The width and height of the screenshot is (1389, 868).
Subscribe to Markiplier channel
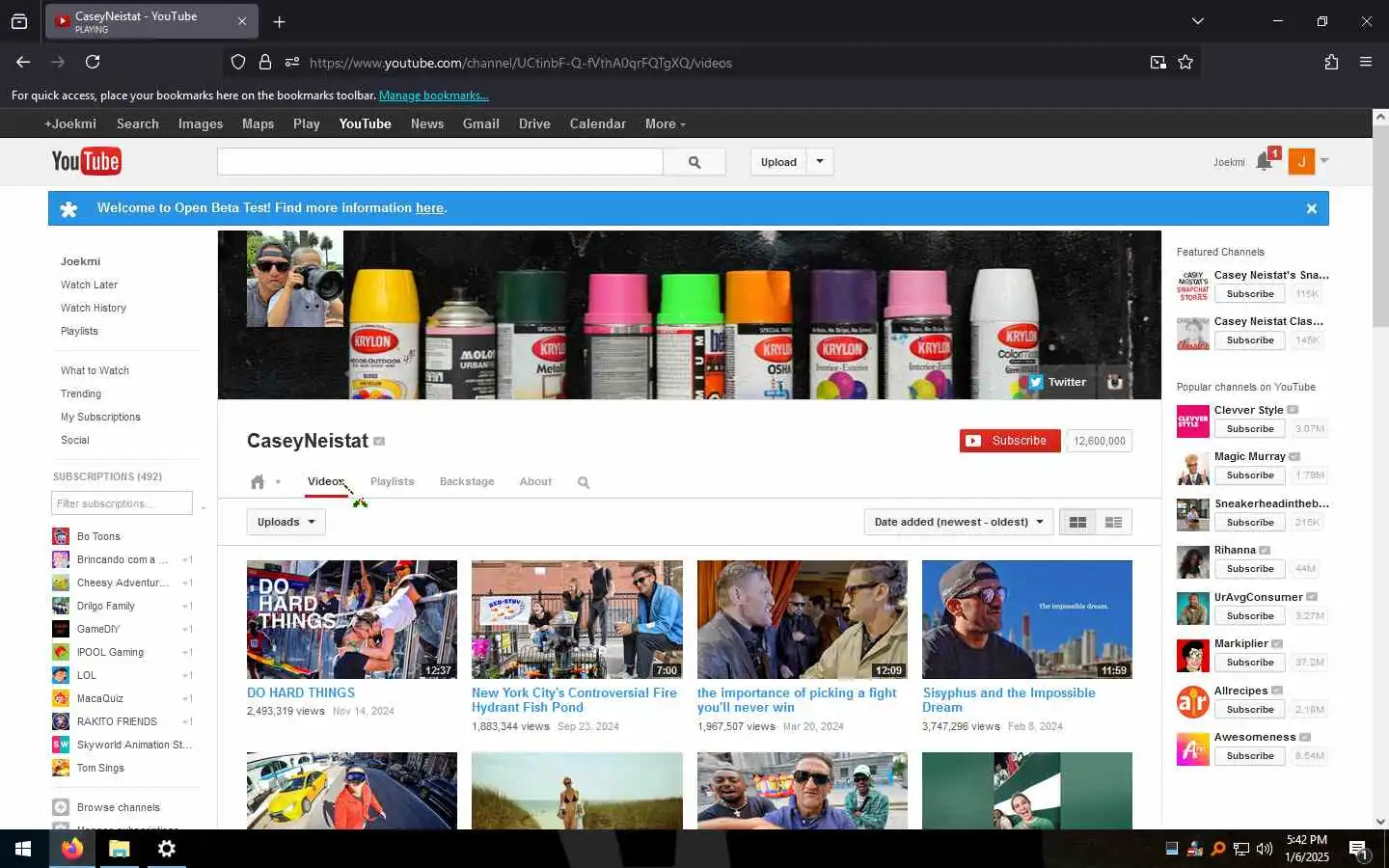pyautogui.click(x=1250, y=663)
